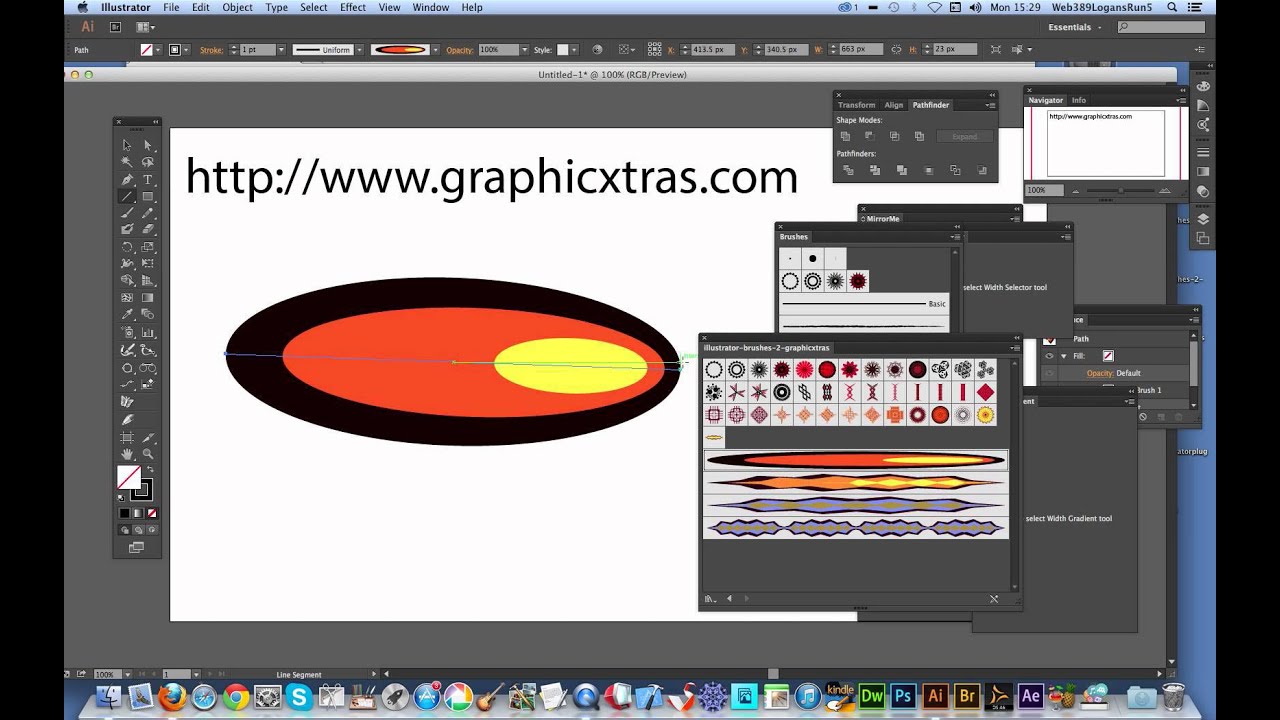Click the W width value field
Viewport: 1280px width, 720px height.
click(863, 49)
